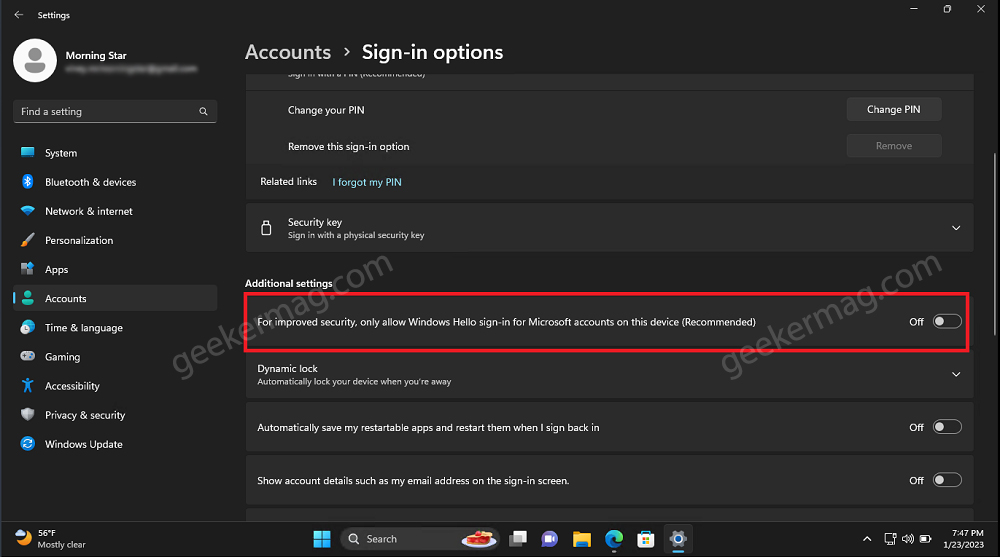Click the clock showing 7:47 PM
This screenshot has width=1000, height=557.
pos(964,538)
